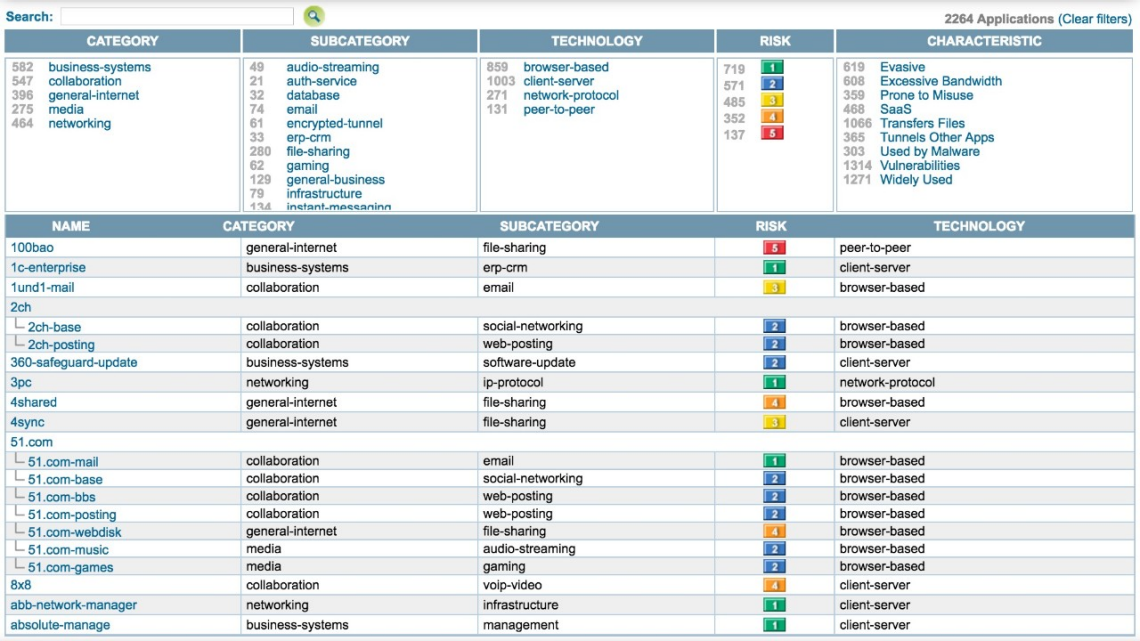
Task: Sort by the NAME column header
Action: (70, 226)
